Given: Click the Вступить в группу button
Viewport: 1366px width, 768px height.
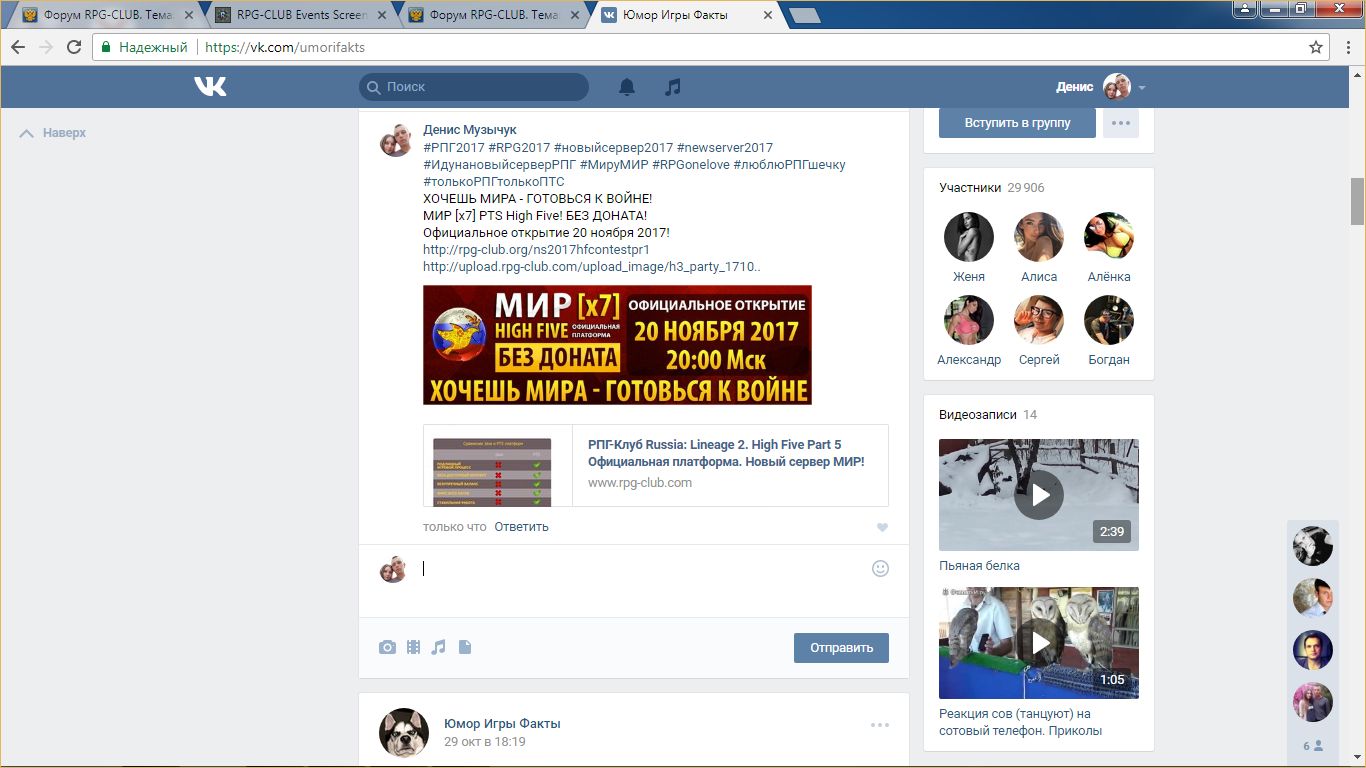Looking at the screenshot, I should [x=1017, y=123].
